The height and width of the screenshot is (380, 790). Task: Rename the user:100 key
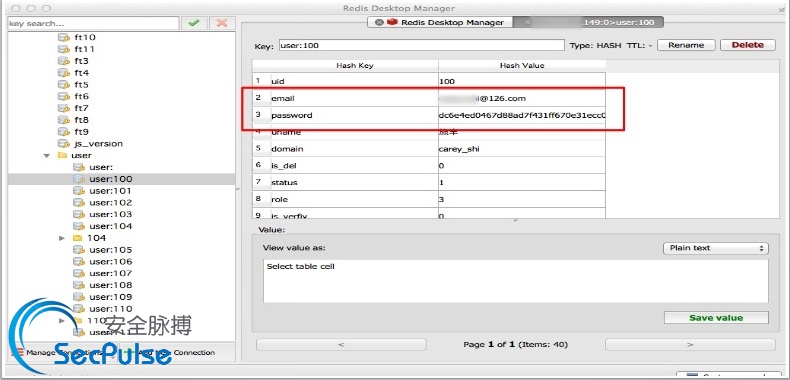click(x=686, y=45)
